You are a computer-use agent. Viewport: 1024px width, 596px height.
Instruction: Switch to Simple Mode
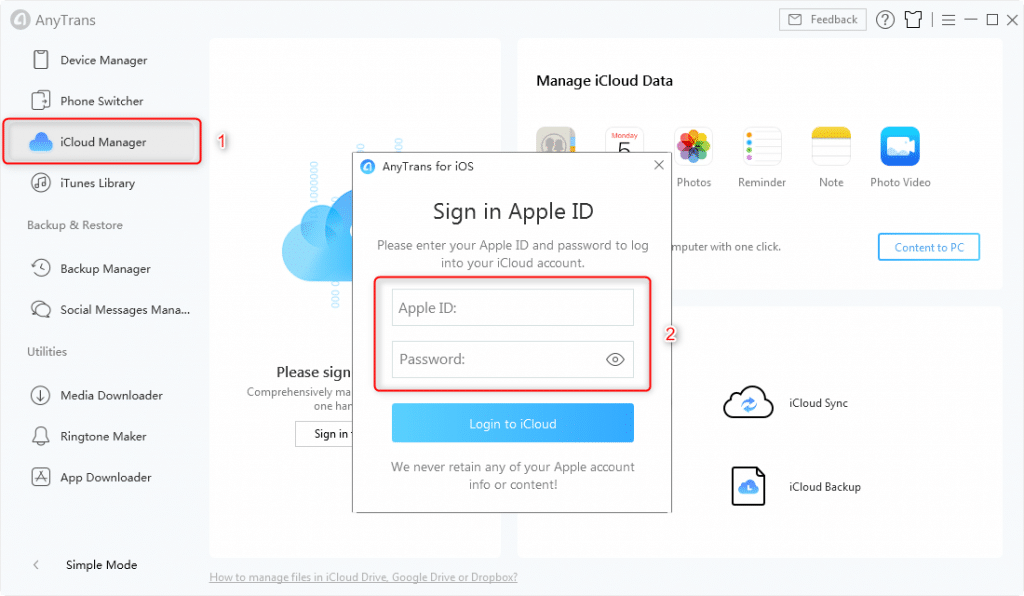click(x=101, y=565)
